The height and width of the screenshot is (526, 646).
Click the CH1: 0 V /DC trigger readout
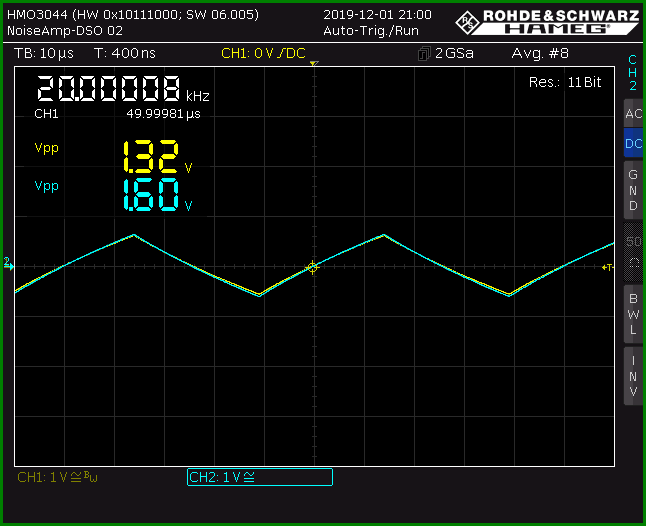point(263,54)
